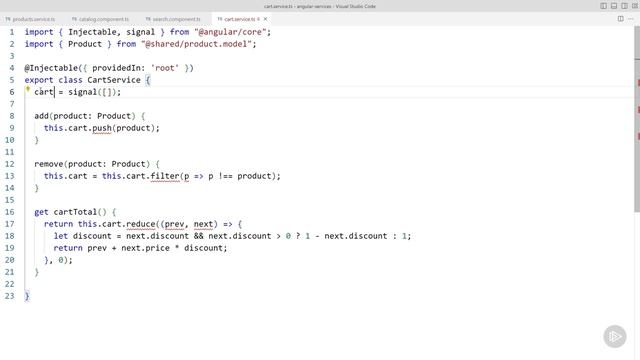
Task: Click the underlined "prev" parameter on line 17
Action: click(175, 224)
